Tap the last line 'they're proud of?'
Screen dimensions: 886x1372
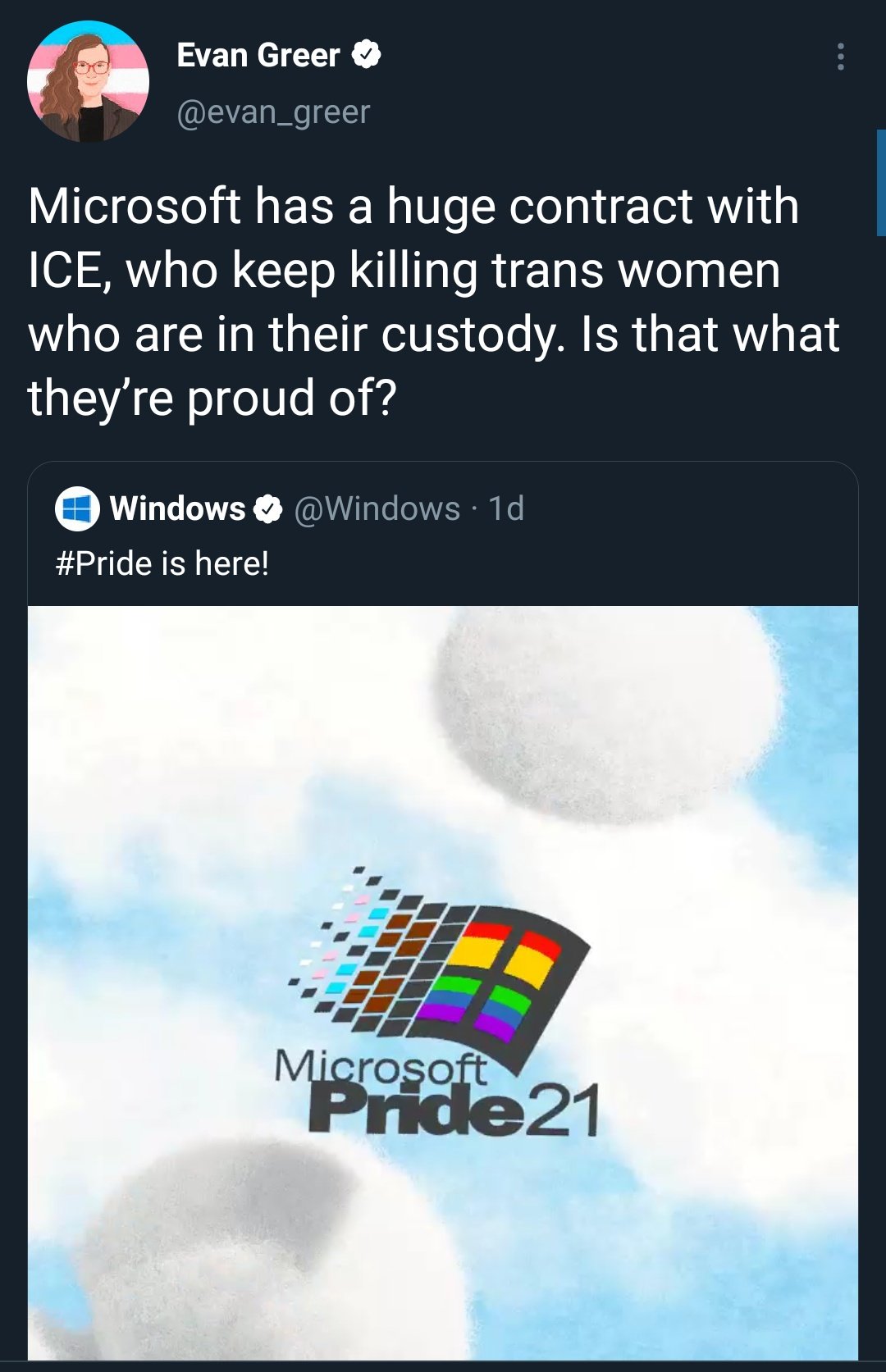point(212,398)
